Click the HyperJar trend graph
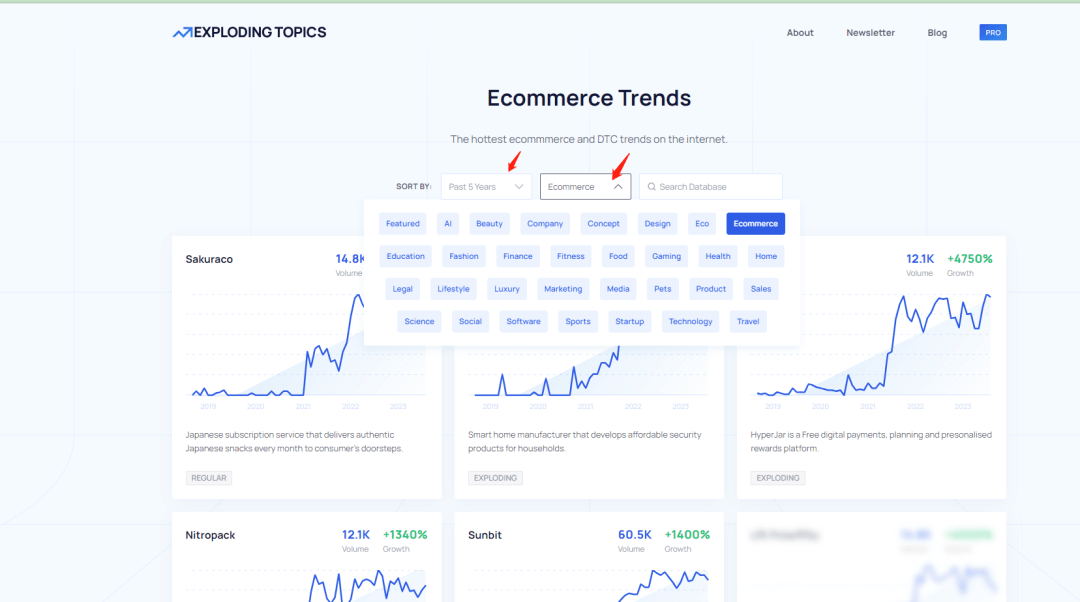Image resolution: width=1080 pixels, height=602 pixels. click(872, 345)
